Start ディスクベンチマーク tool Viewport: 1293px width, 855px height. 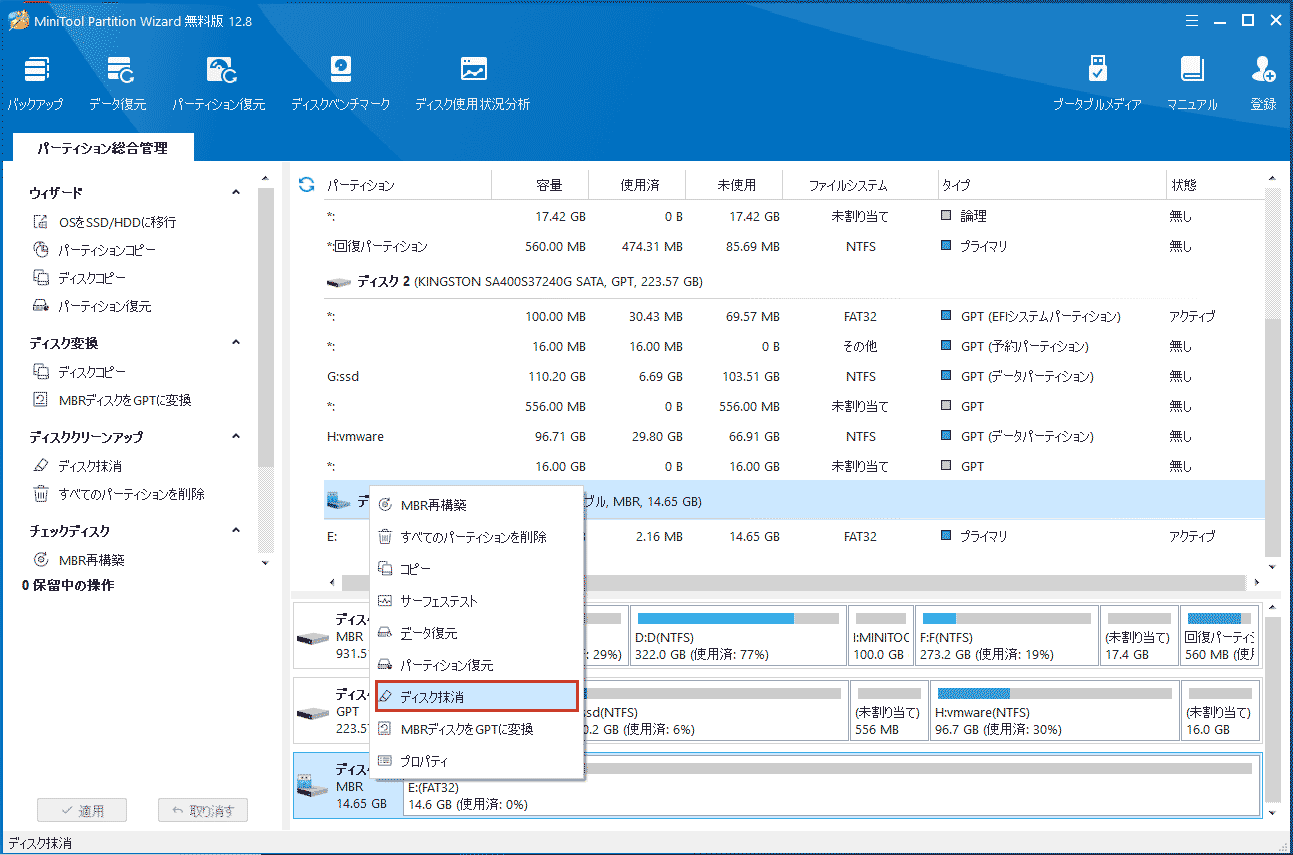pos(341,84)
